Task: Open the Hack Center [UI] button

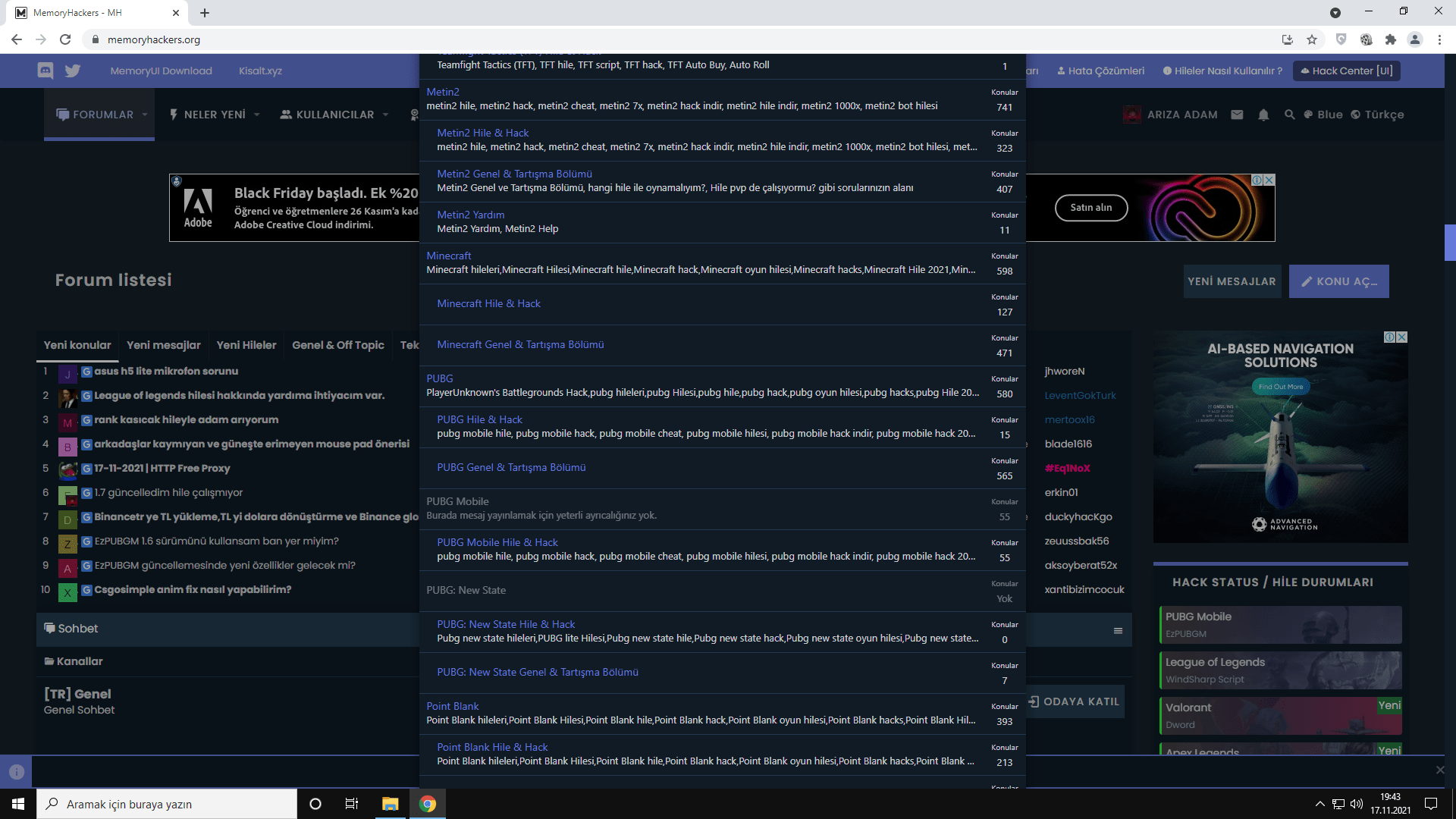Action: point(1347,71)
